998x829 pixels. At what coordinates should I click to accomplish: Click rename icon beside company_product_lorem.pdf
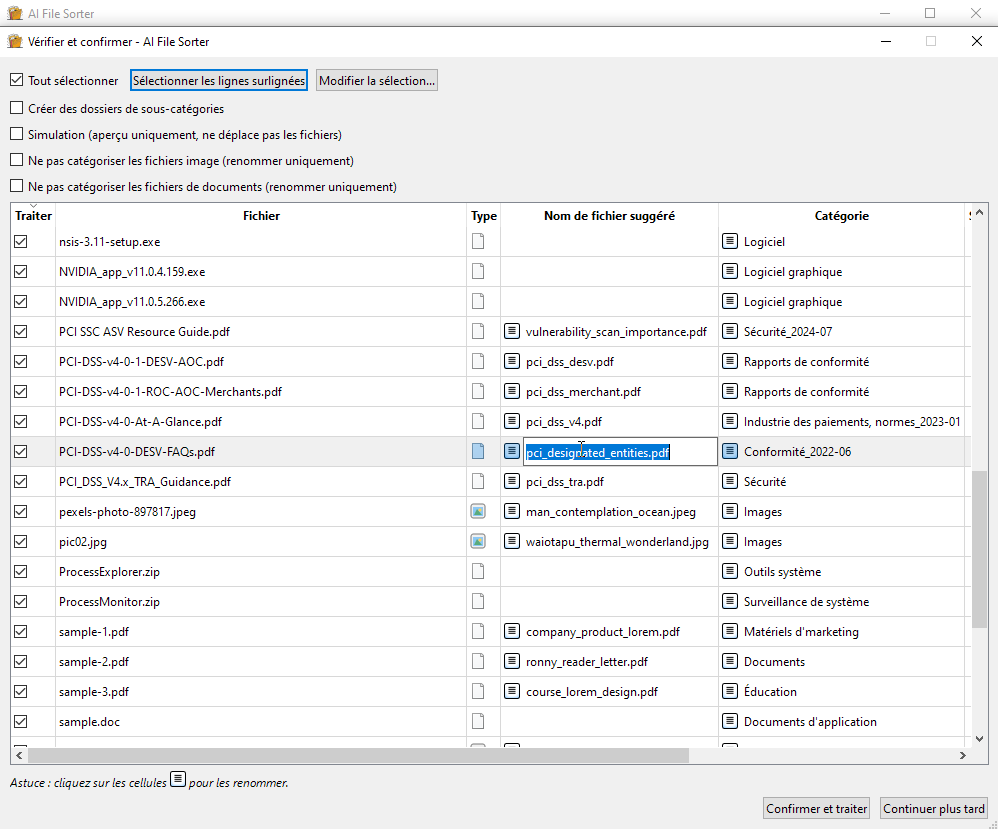[512, 632]
